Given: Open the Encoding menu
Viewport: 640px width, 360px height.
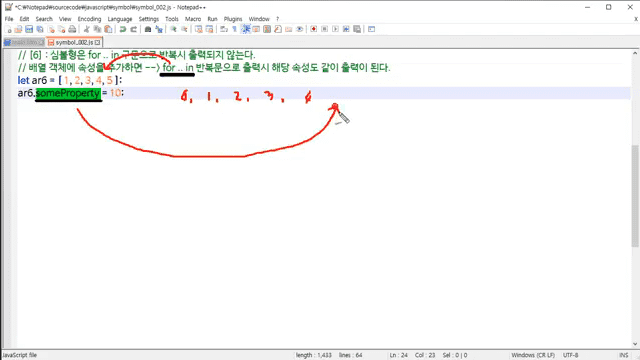Looking at the screenshot, I should tap(89, 19).
